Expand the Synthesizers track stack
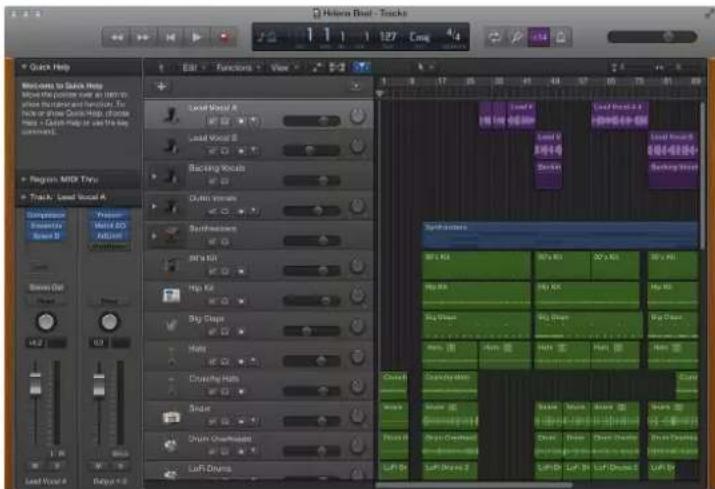 (154, 236)
